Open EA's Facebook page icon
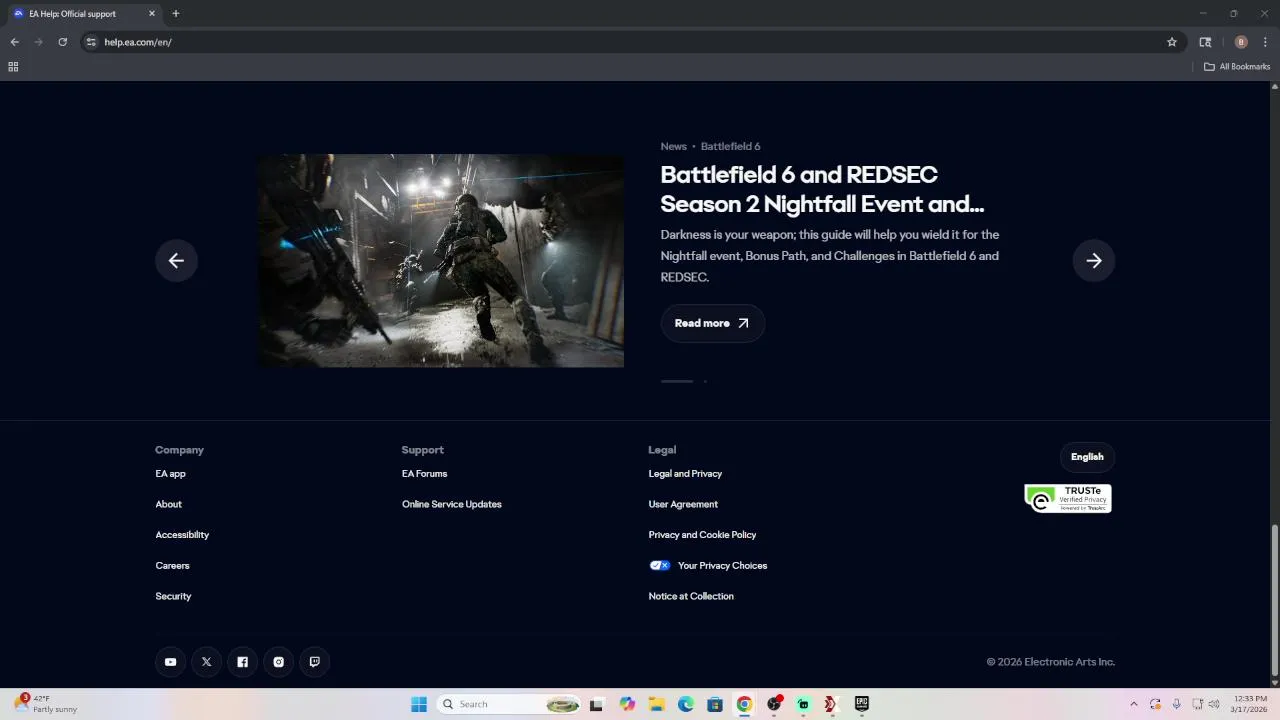 [242, 662]
